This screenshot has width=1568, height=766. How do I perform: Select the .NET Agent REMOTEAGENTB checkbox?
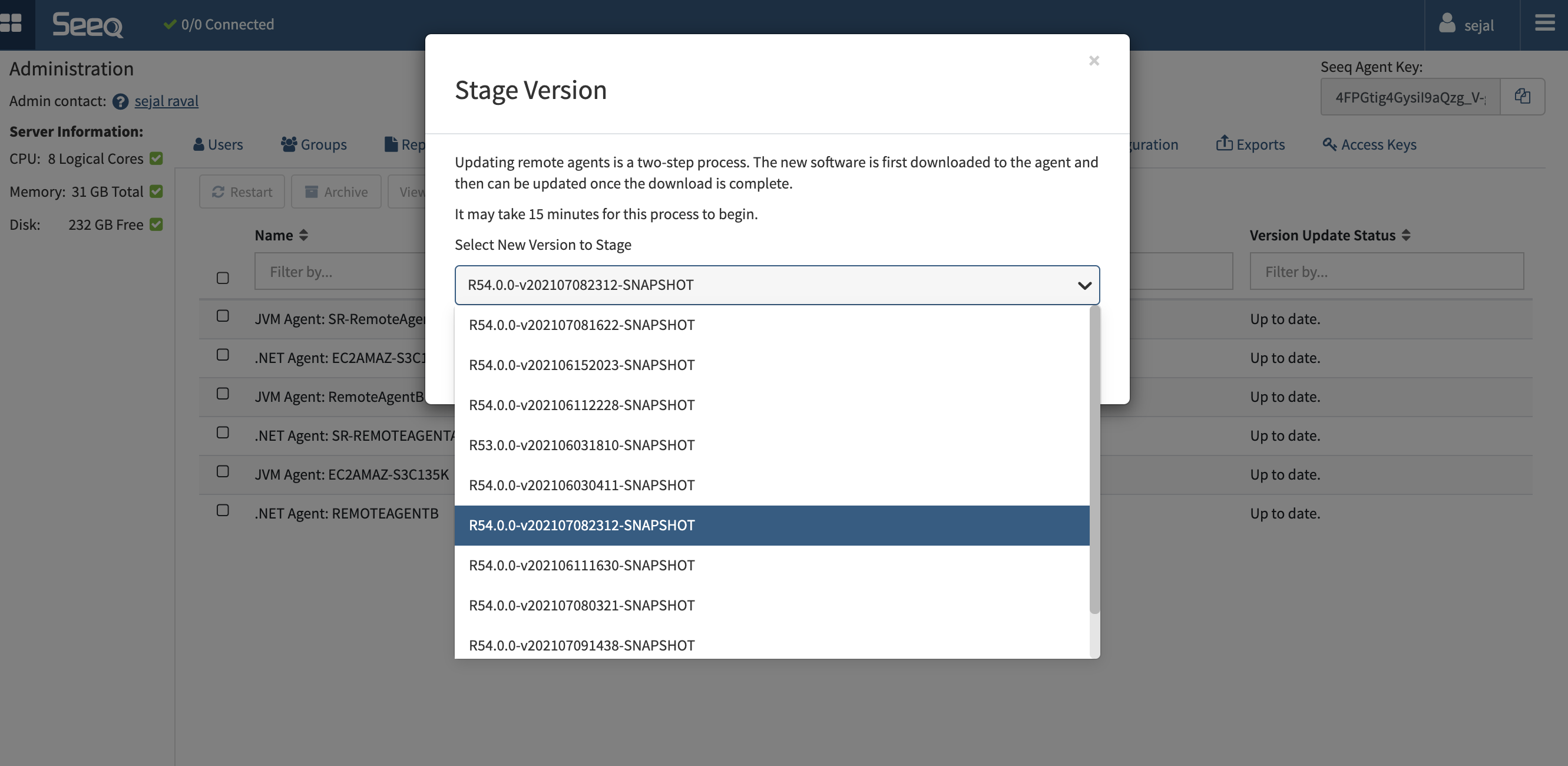(x=223, y=510)
